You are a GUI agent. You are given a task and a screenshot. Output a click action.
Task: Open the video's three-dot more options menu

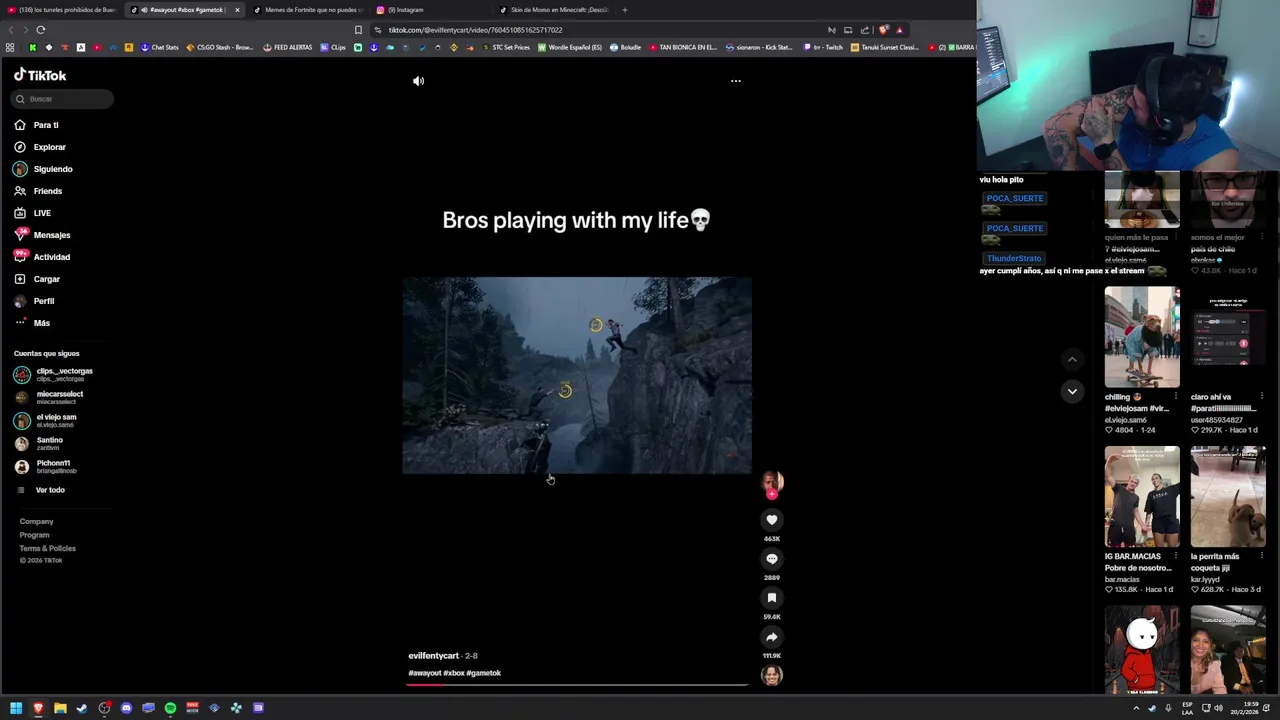pyautogui.click(x=736, y=81)
